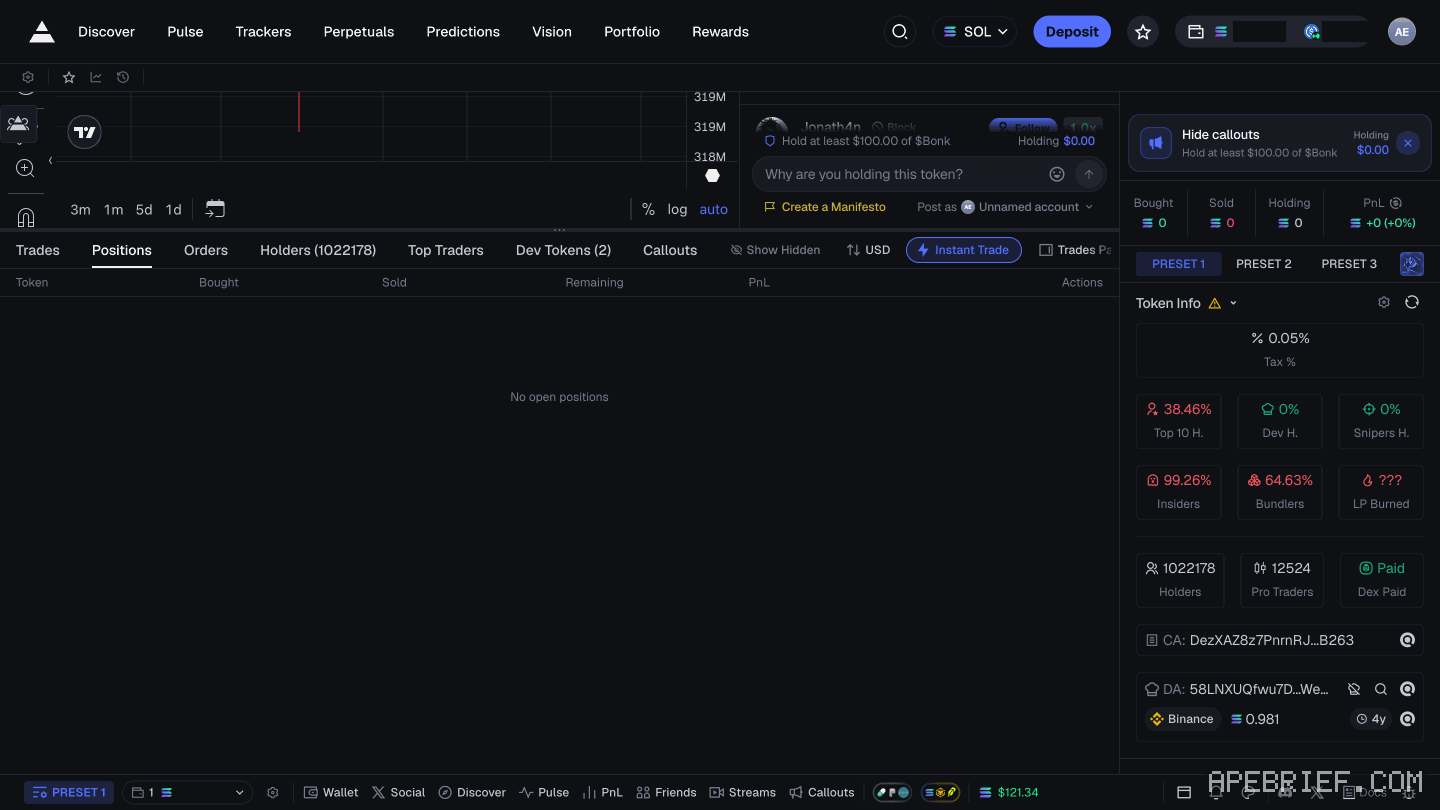1440x810 pixels.
Task: Open the emoji picker in the message box
Action: click(x=1057, y=174)
